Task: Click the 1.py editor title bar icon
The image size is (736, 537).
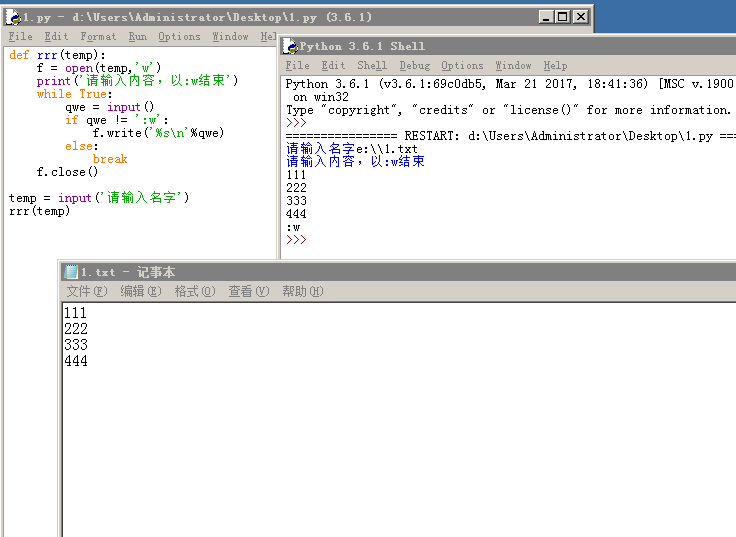Action: pyautogui.click(x=12, y=17)
